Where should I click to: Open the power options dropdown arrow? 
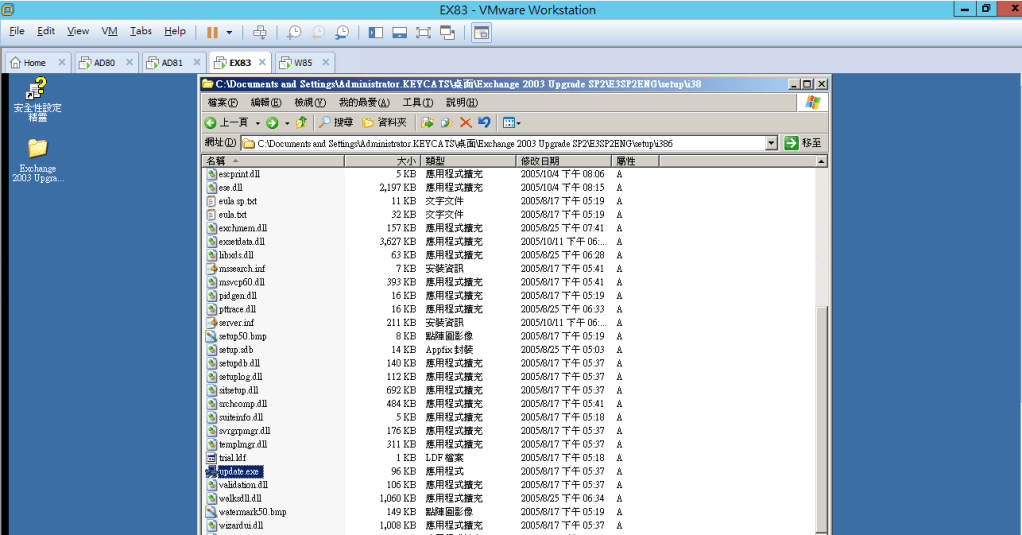click(229, 32)
